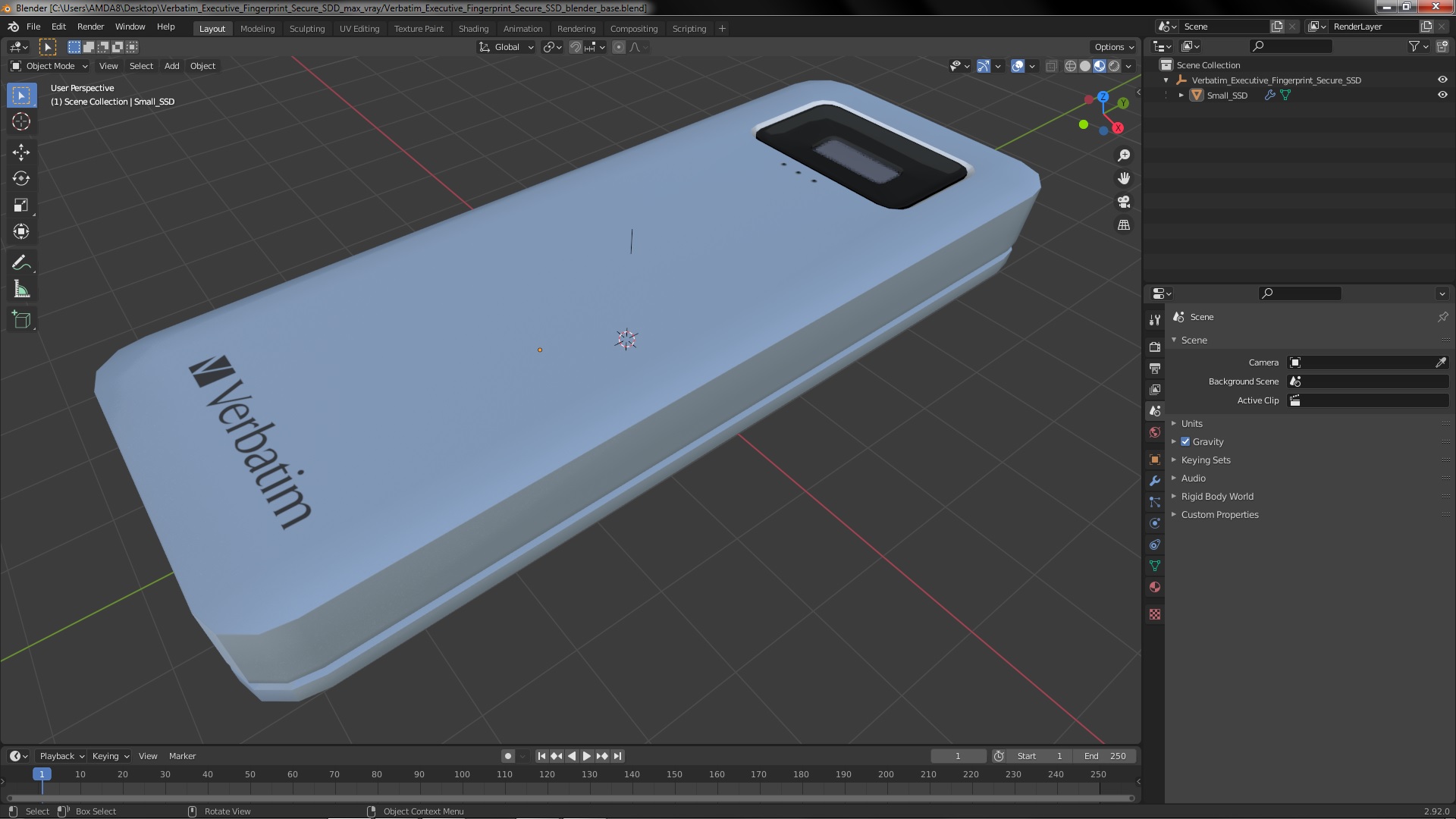Hide the Verbatim_Executive_Fingerprint_Secure_SSD collection eye
This screenshot has width=1456, height=819.
point(1442,80)
